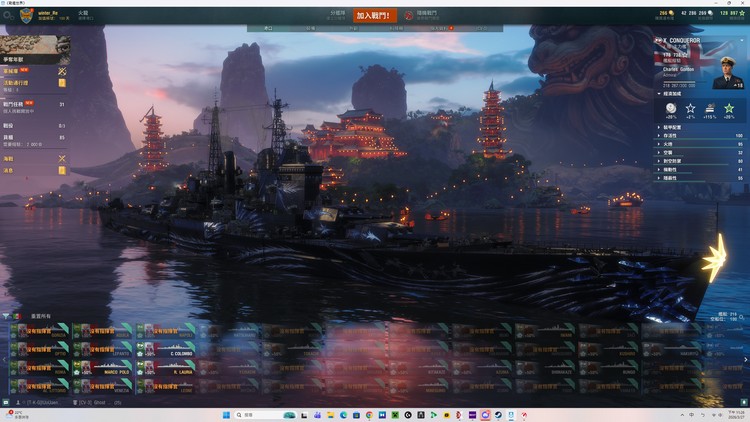
Task: Open the carousel filter icon at far left
Action: [7, 316]
